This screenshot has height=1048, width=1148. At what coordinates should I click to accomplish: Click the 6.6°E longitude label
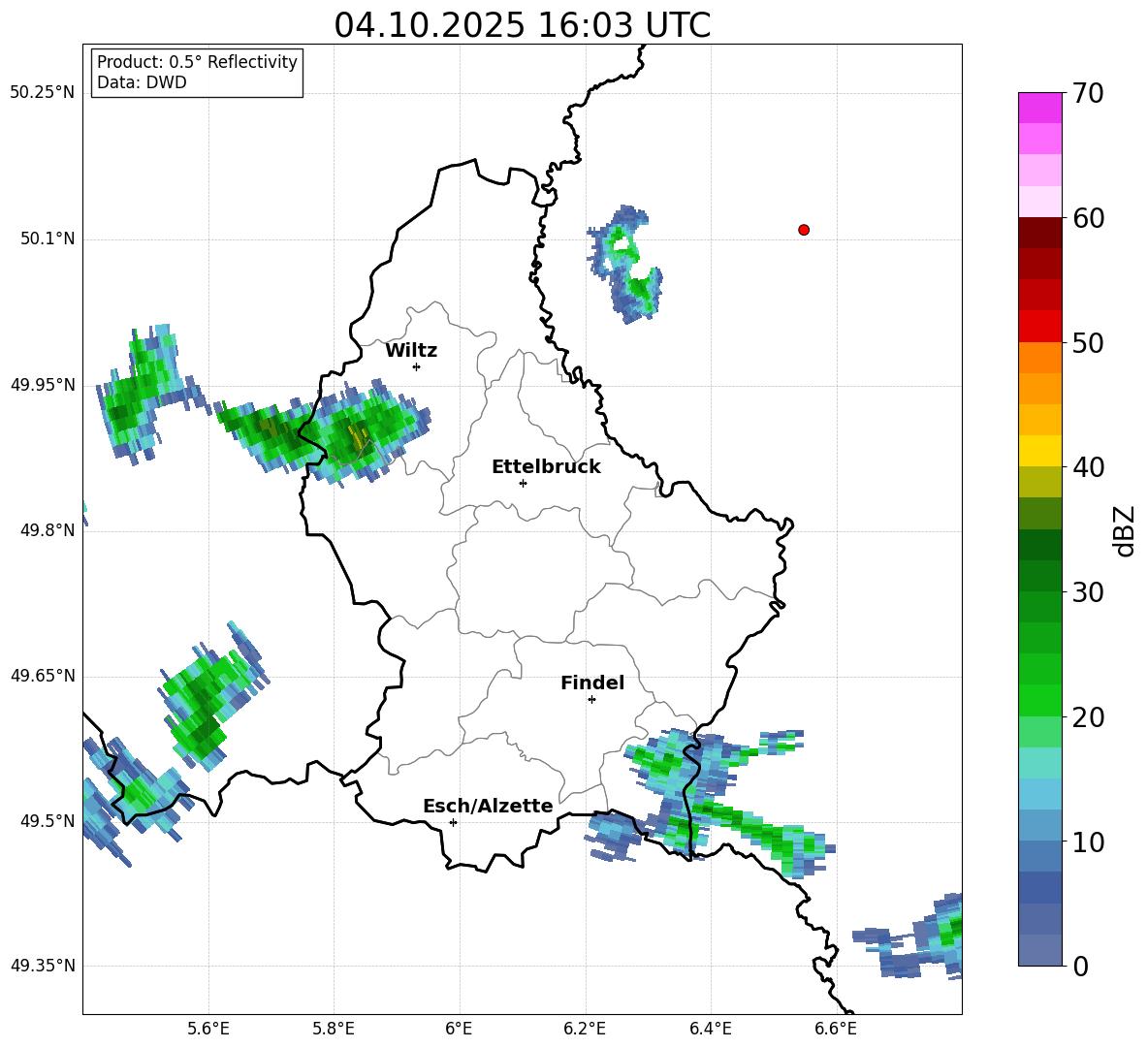coord(836,1029)
